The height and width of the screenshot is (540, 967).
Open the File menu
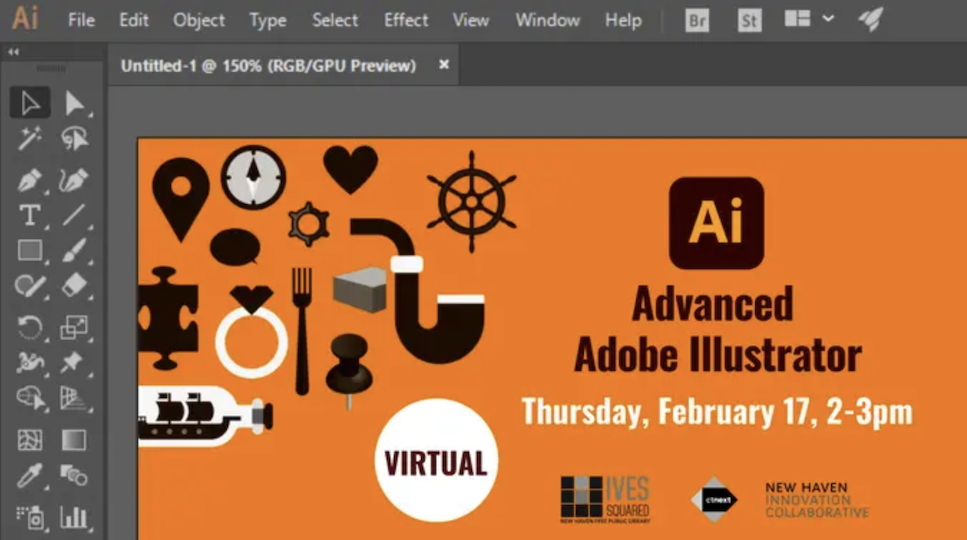[81, 20]
